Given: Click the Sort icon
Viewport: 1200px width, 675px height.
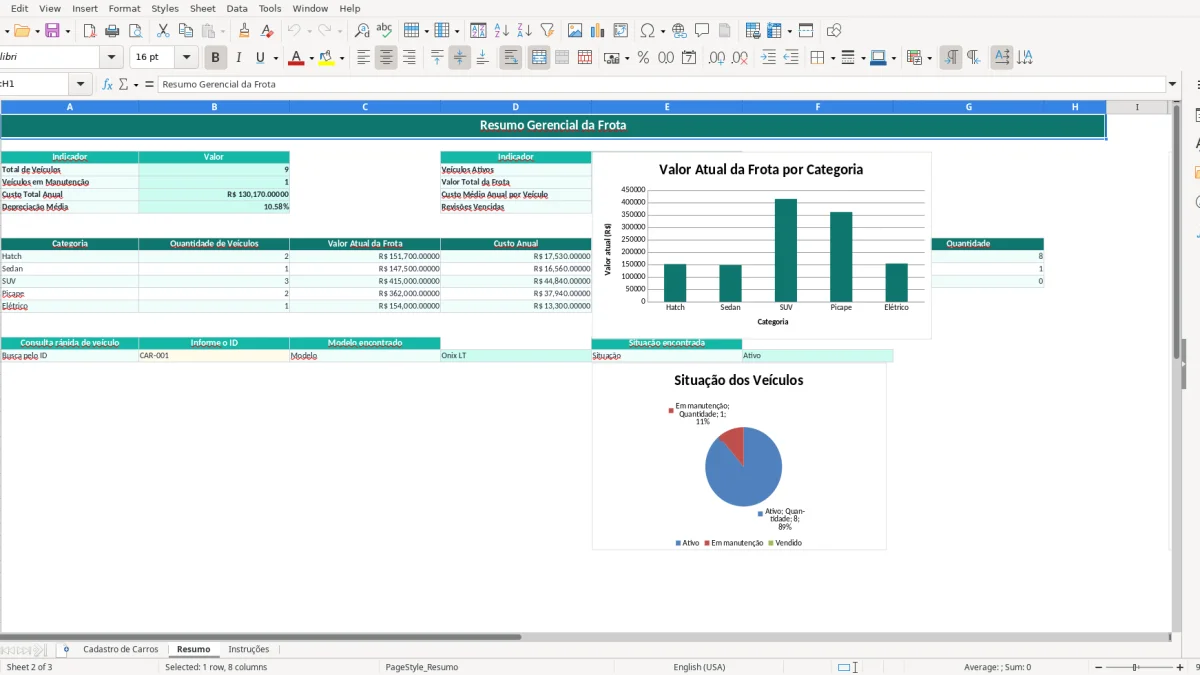Looking at the screenshot, I should coord(479,31).
